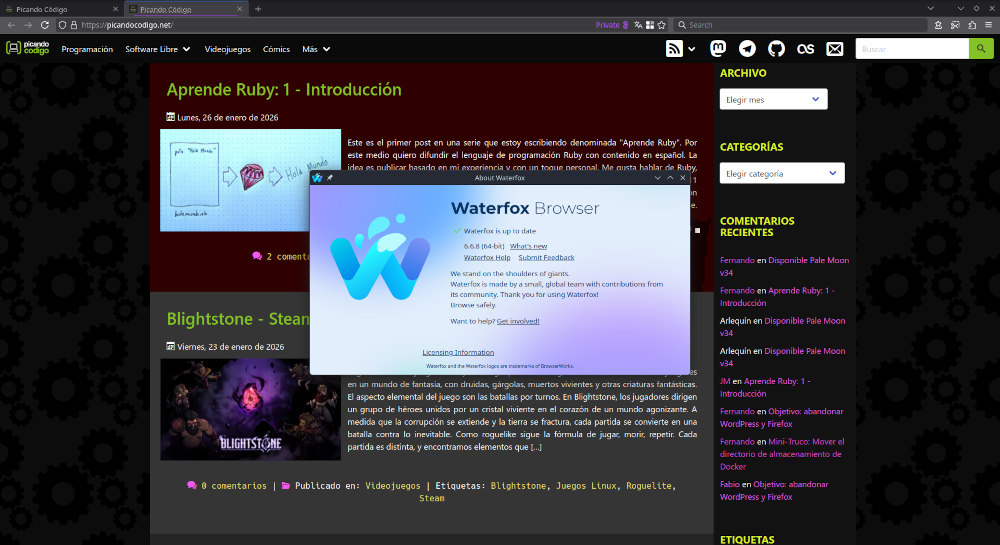Open Aprende Ruby: 1 - Introducción post title
1000x545 pixels.
point(284,89)
